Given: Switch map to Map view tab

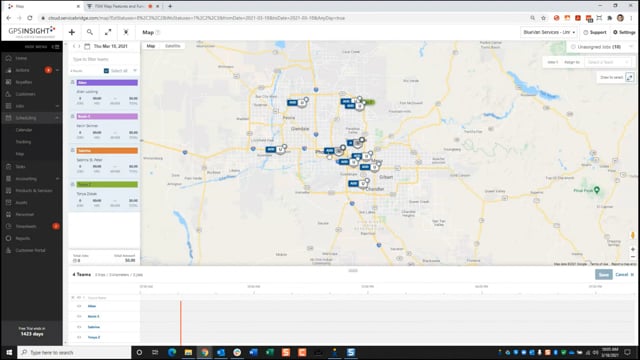Looking at the screenshot, I should (151, 46).
